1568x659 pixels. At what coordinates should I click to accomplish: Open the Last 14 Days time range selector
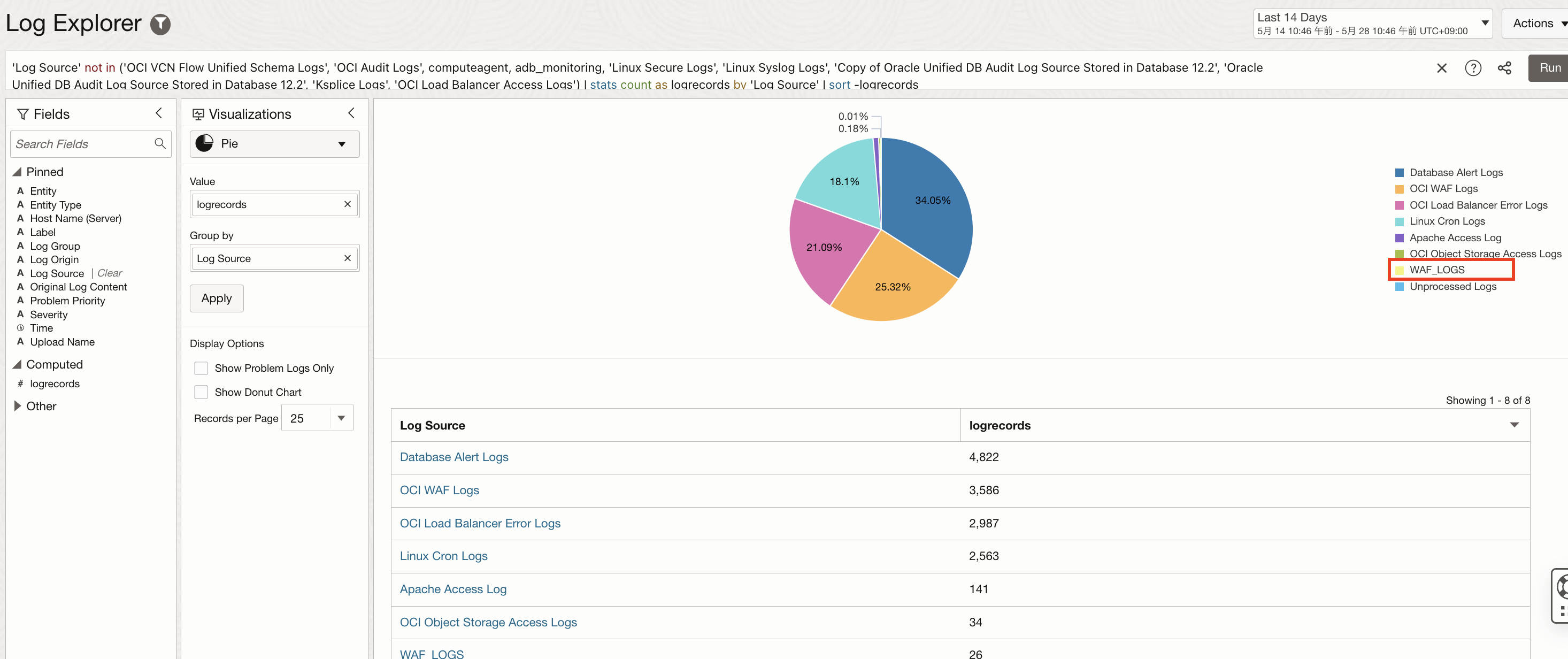[1372, 24]
